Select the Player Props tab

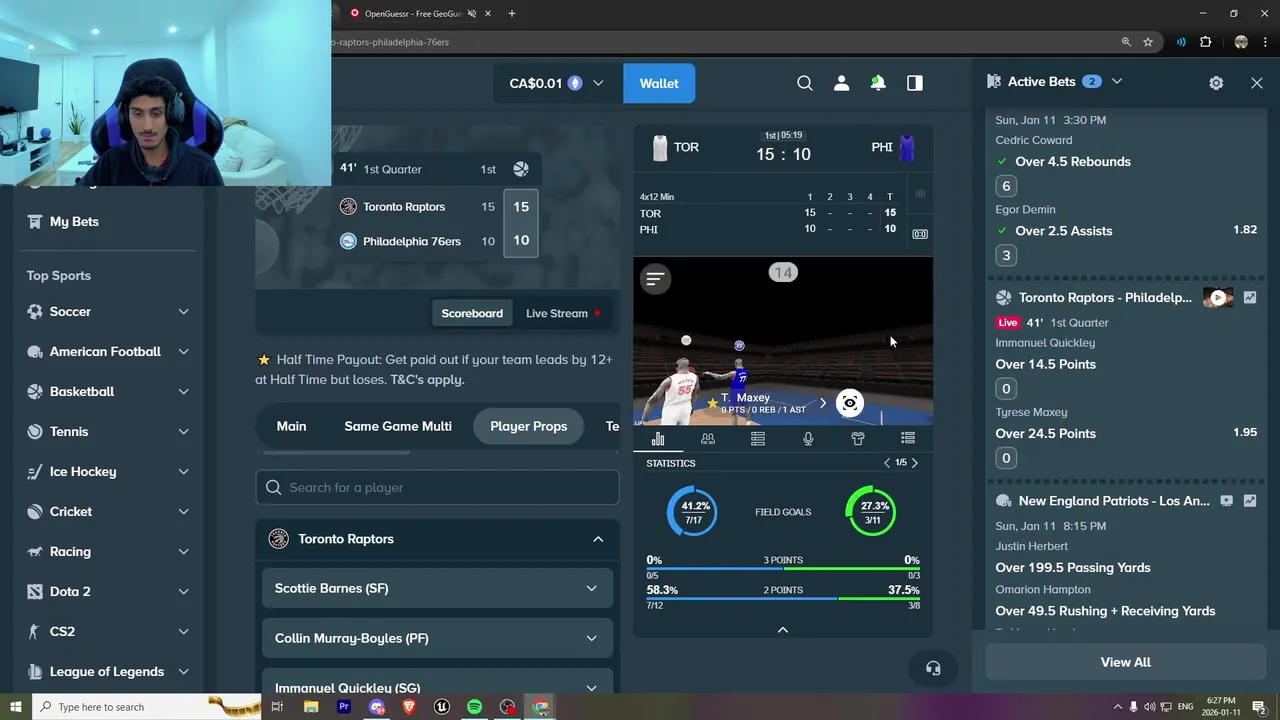coord(528,426)
